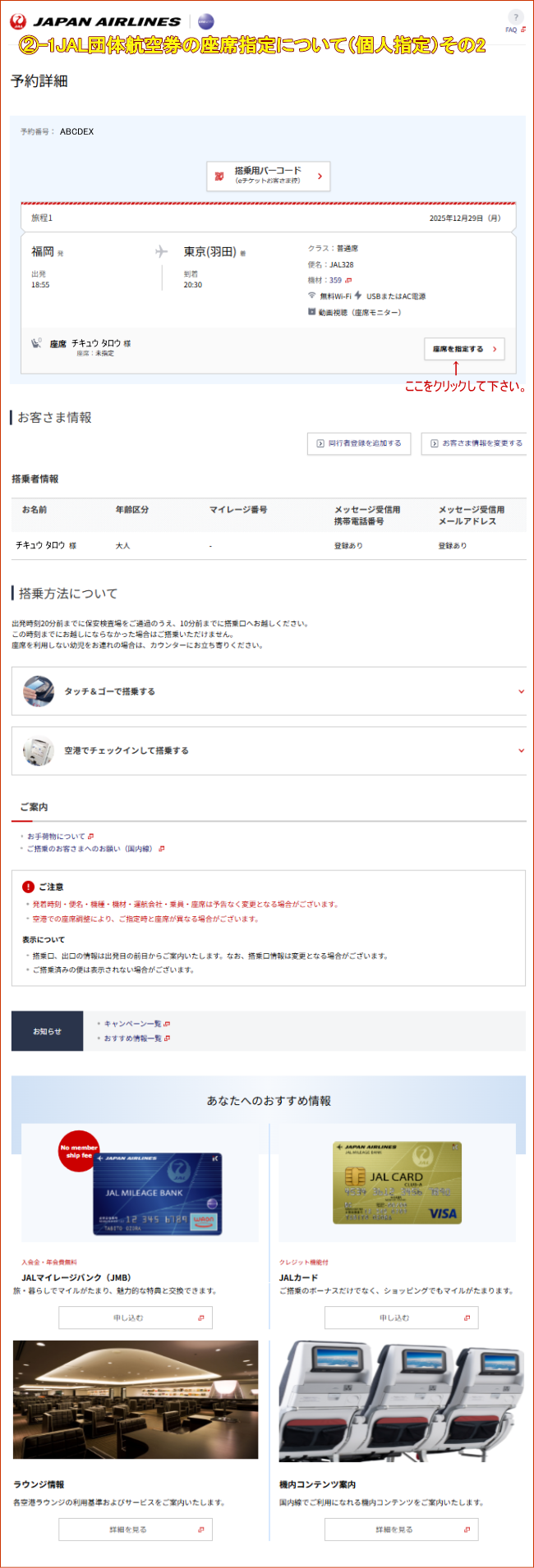Click the boarding barcode QR icon
Viewport: 534px width, 1568px height.
point(219,177)
